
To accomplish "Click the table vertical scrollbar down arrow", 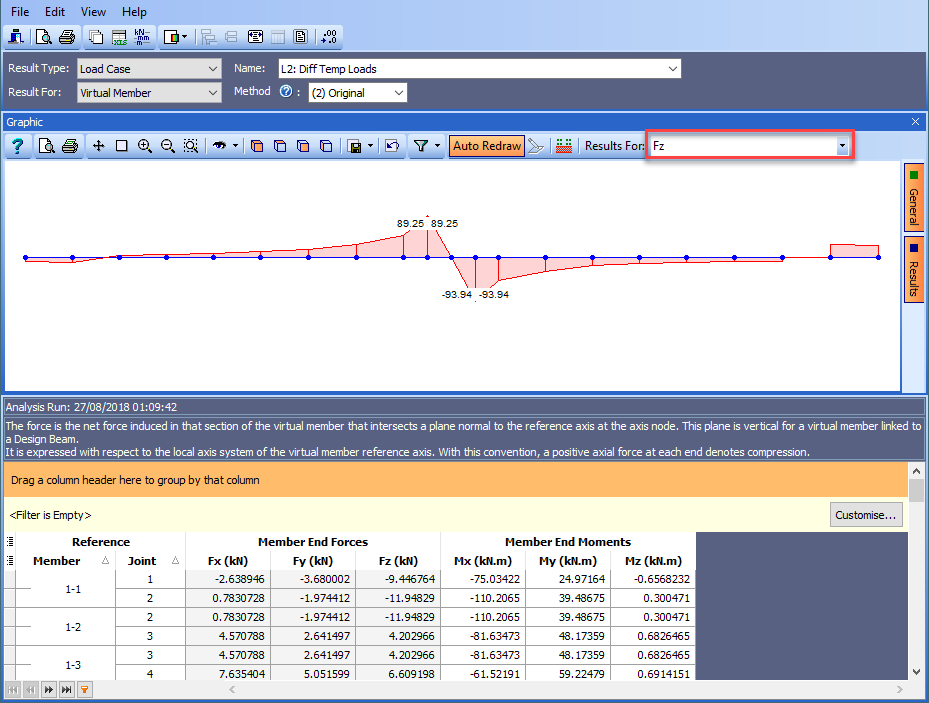I will pyautogui.click(x=916, y=672).
